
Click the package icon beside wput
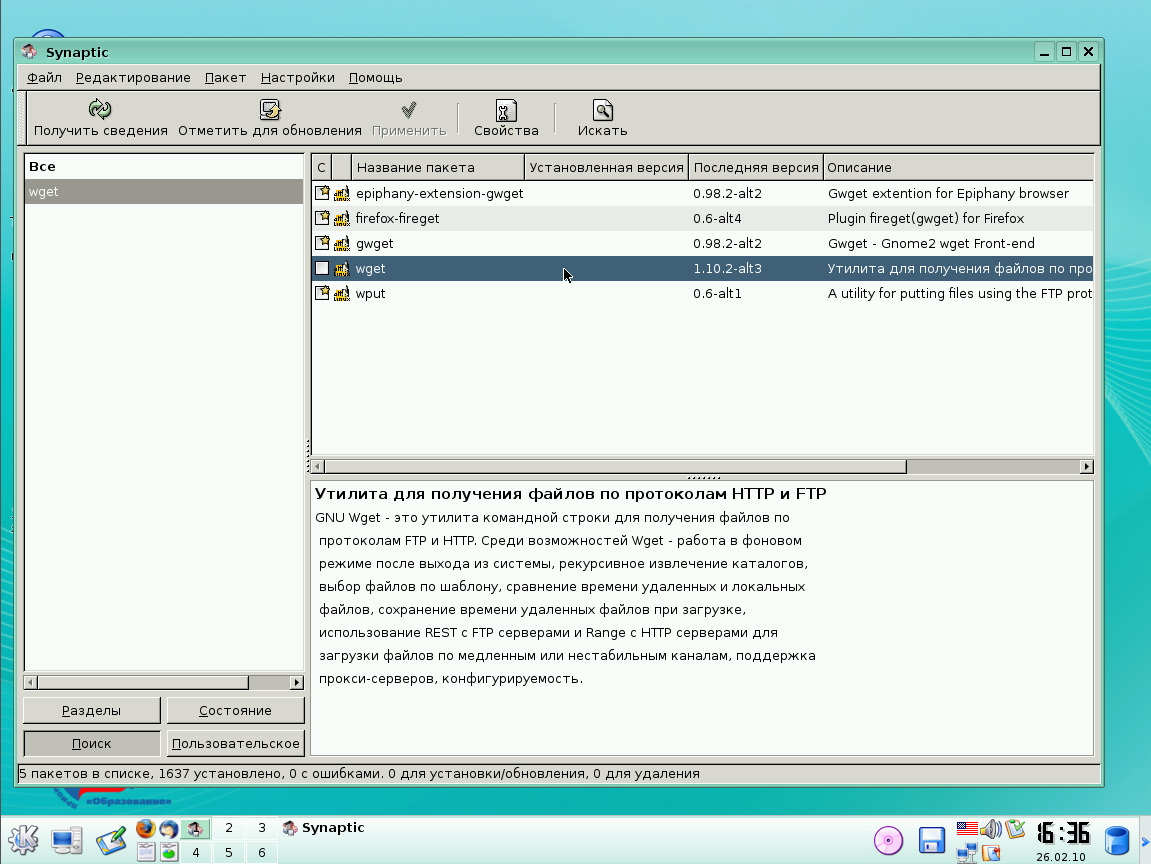(x=342, y=294)
